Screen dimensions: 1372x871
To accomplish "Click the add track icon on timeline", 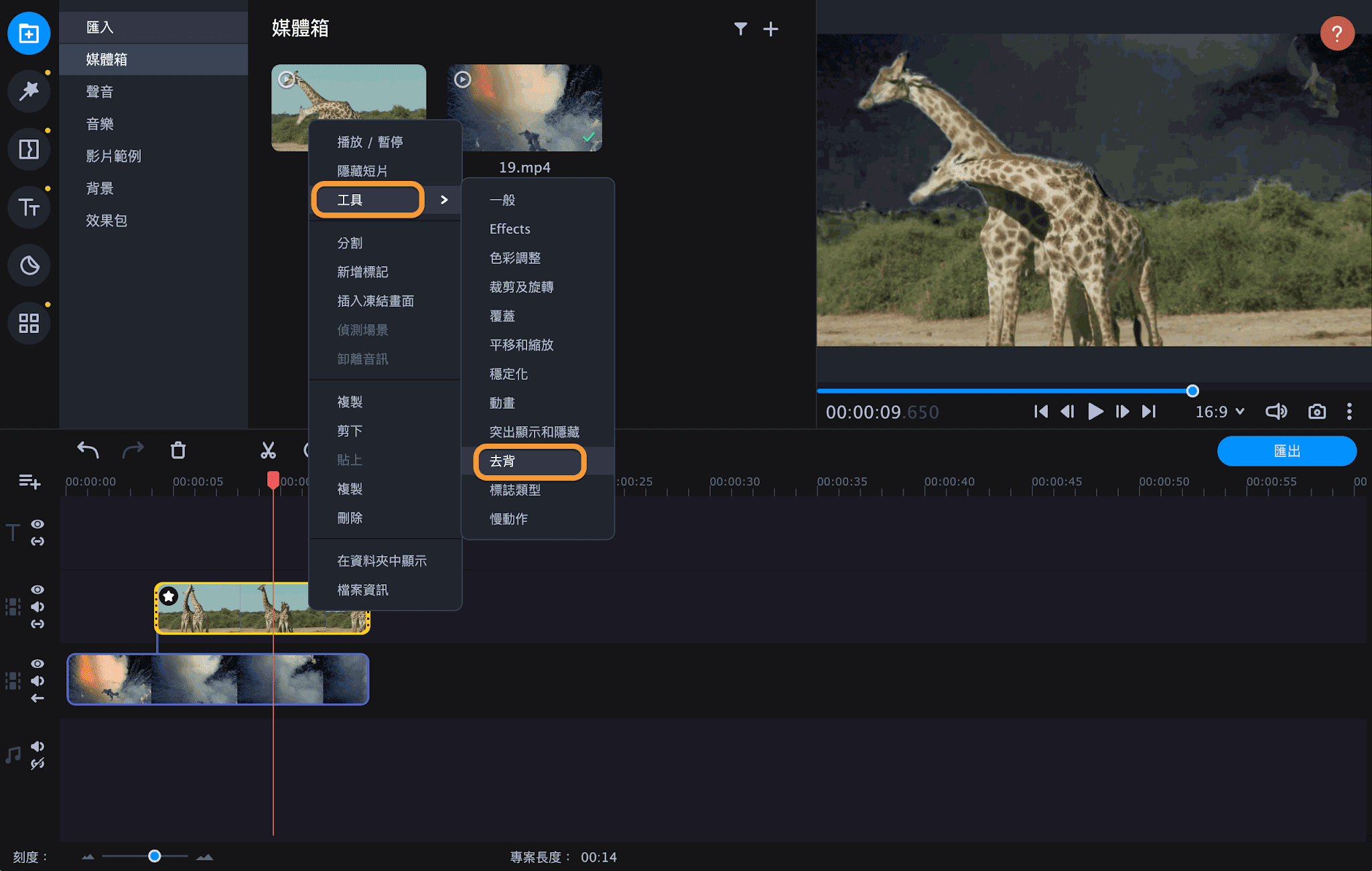I will point(28,482).
